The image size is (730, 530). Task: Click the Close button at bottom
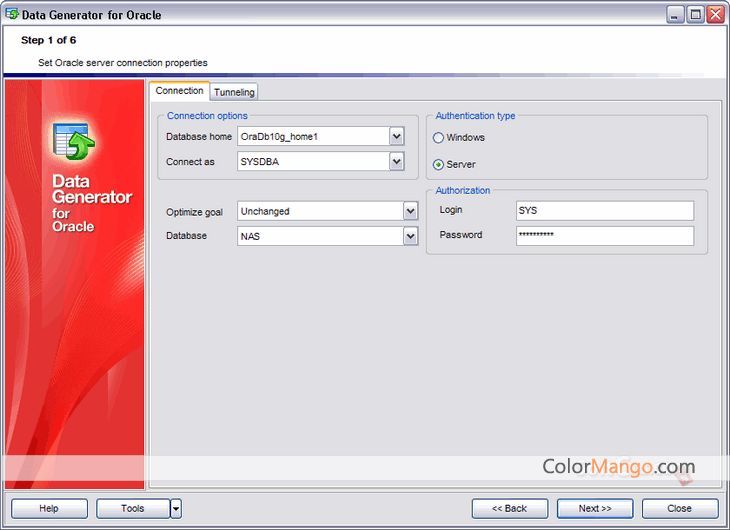tap(680, 509)
